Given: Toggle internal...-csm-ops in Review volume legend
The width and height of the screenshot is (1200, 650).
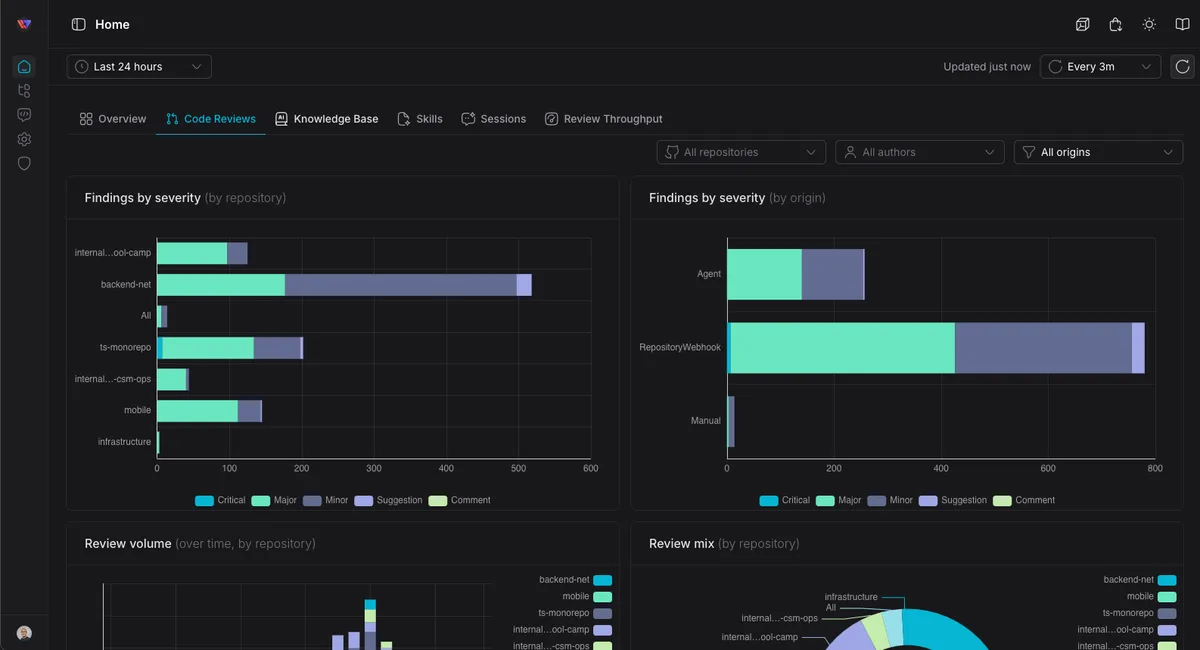Looking at the screenshot, I should [562, 646].
